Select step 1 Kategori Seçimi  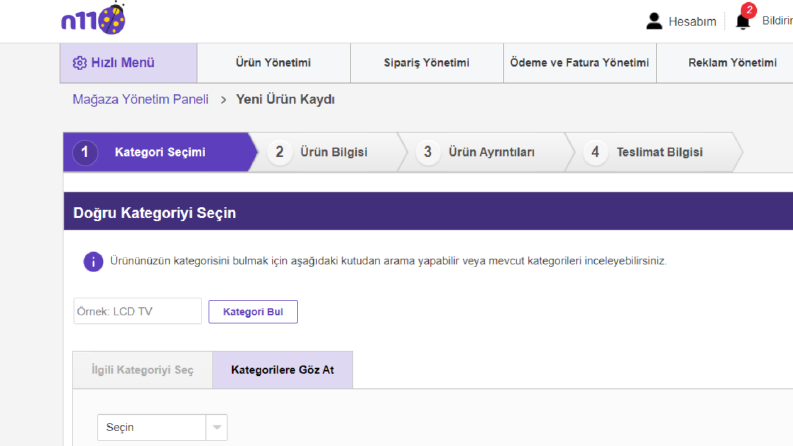coord(158,152)
